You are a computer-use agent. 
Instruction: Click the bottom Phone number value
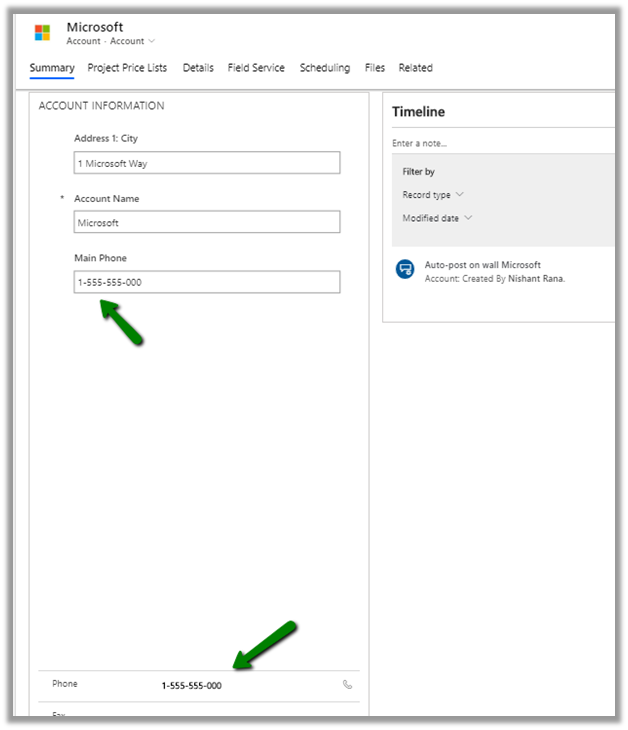coord(191,686)
